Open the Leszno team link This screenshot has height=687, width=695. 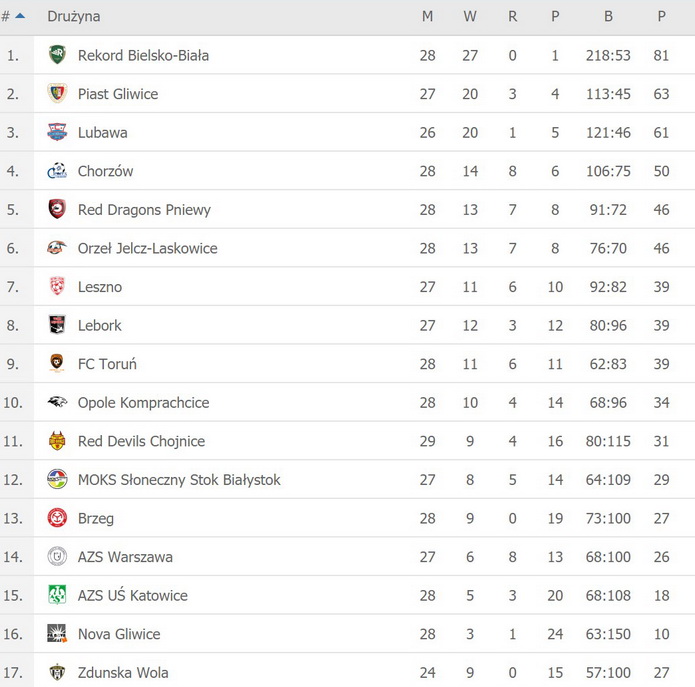(x=100, y=287)
